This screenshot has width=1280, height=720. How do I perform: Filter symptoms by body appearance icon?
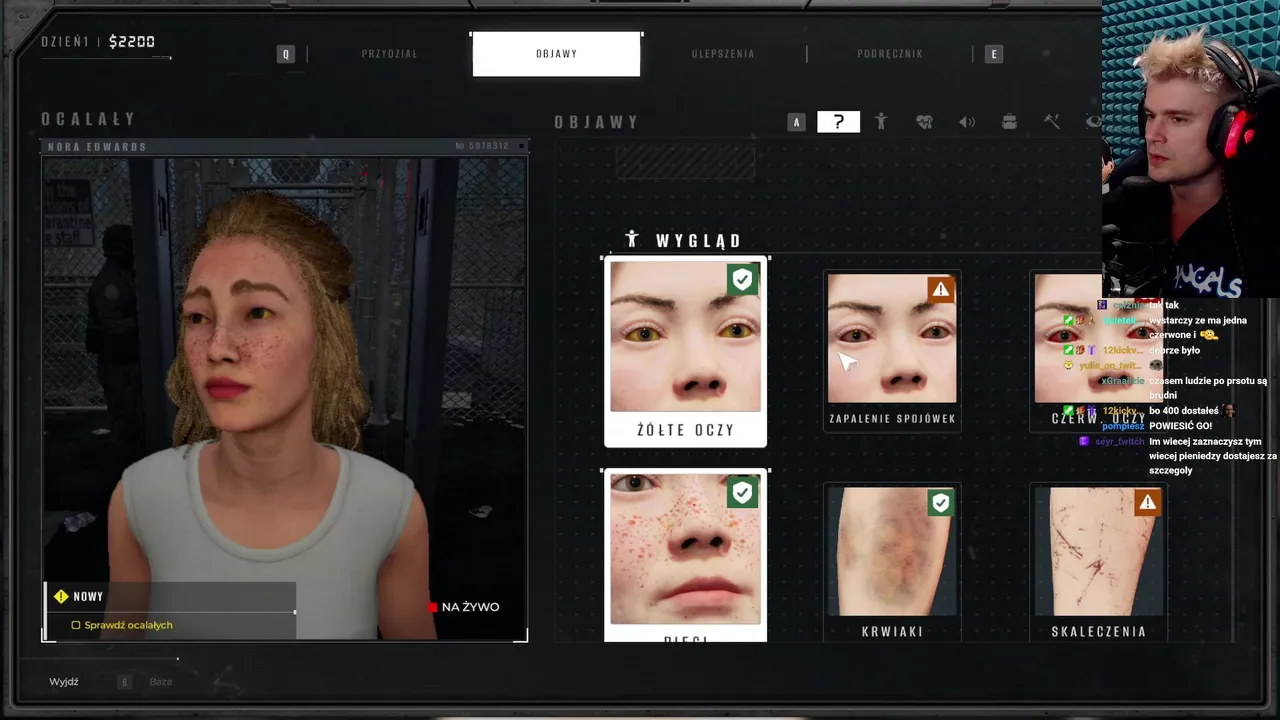point(881,122)
